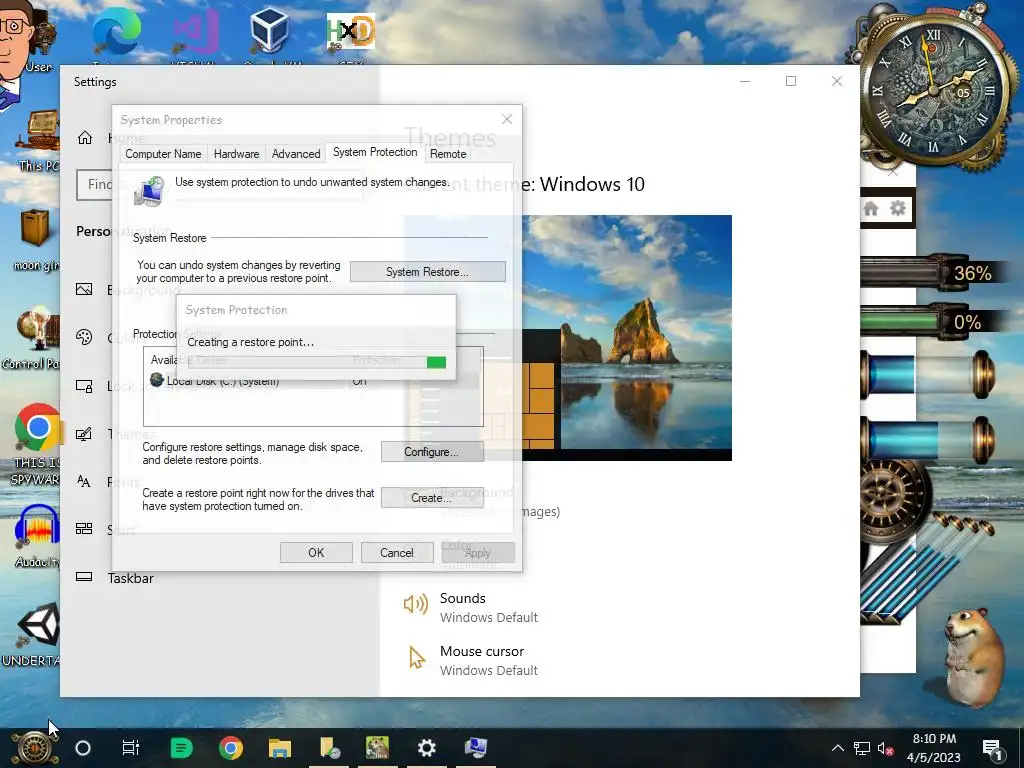1024x768 pixels.
Task: Open Task View on the taskbar
Action: tap(131, 748)
